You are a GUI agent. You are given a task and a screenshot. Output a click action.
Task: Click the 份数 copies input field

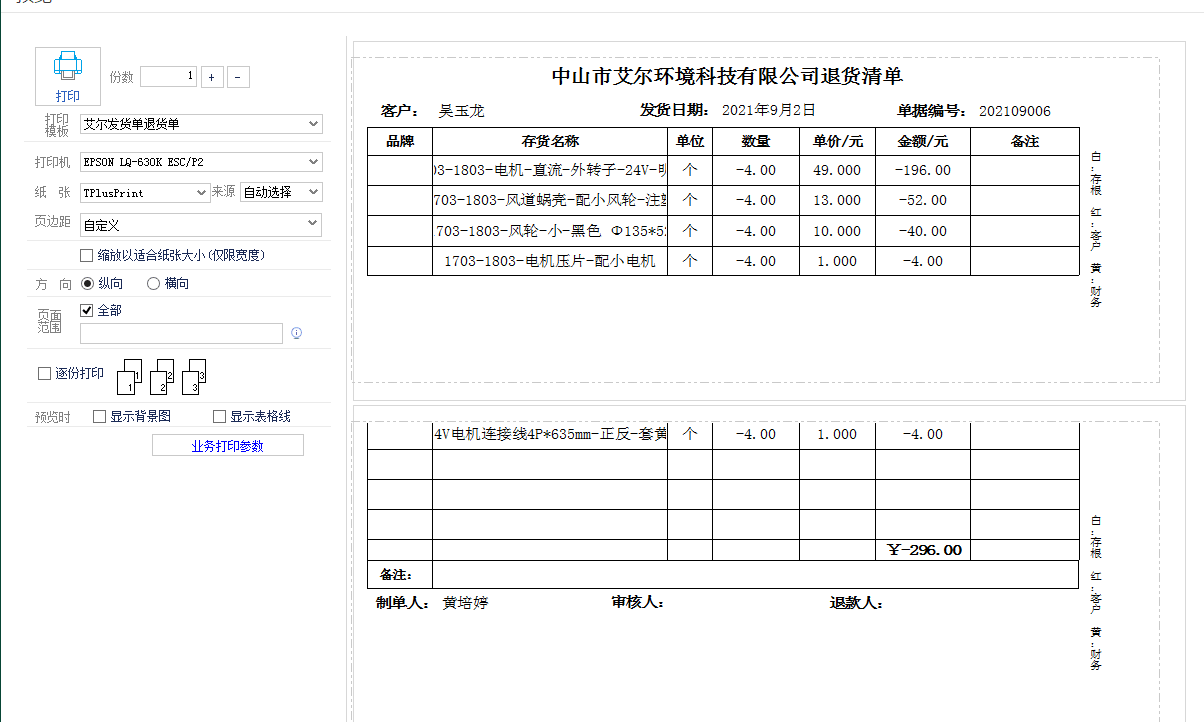click(x=168, y=77)
